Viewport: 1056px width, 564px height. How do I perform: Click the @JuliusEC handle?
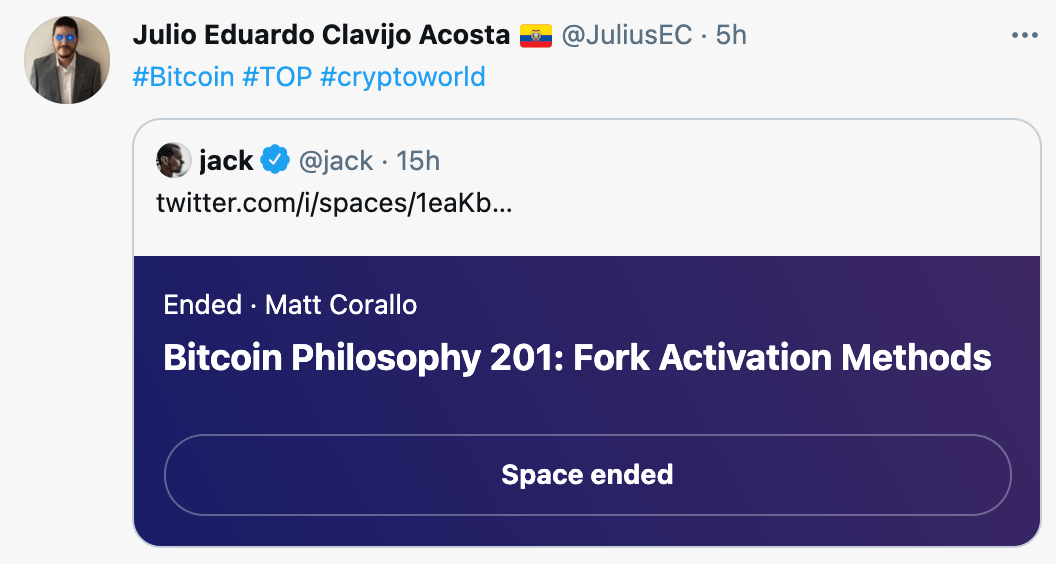pos(627,35)
